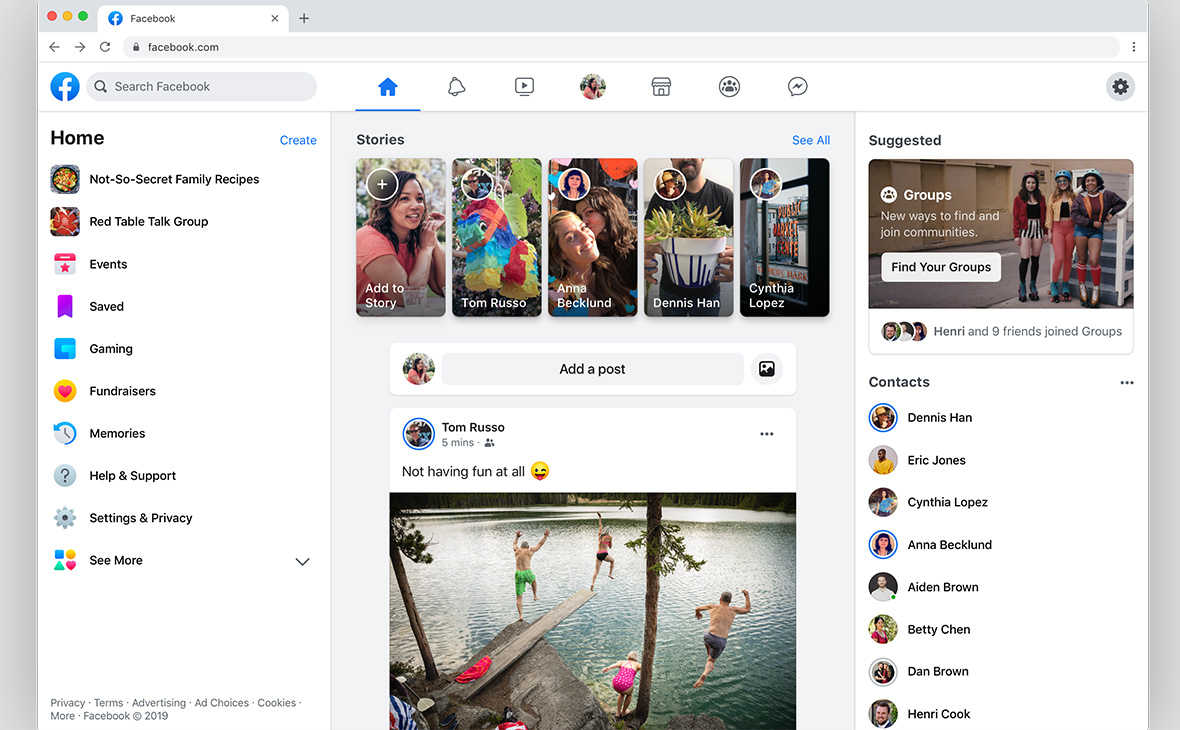Screen dimensions: 1180x730
Task: Open chat with Eric Jones in Contacts
Action: (936, 460)
